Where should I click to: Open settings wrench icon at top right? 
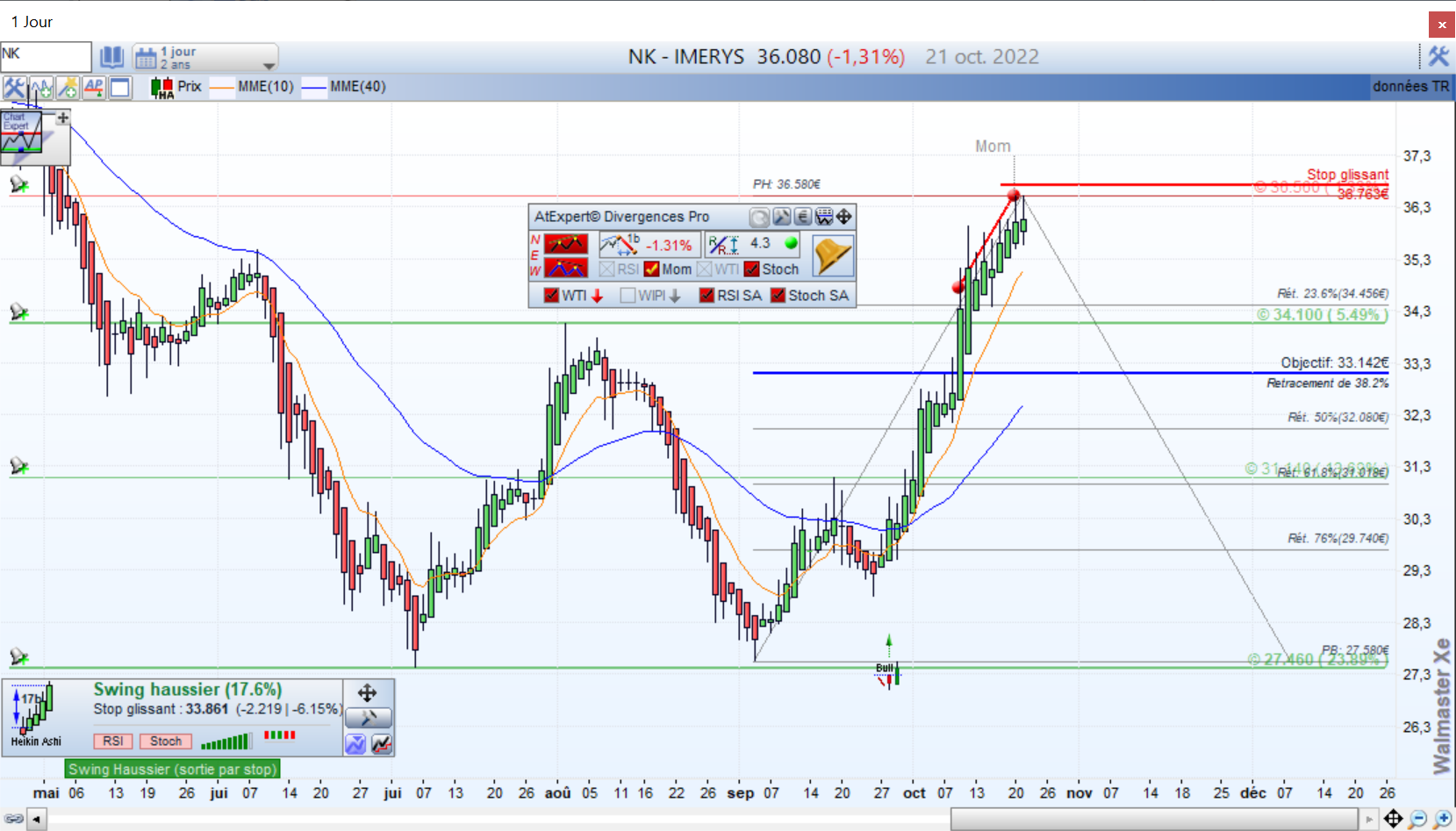click(1438, 57)
